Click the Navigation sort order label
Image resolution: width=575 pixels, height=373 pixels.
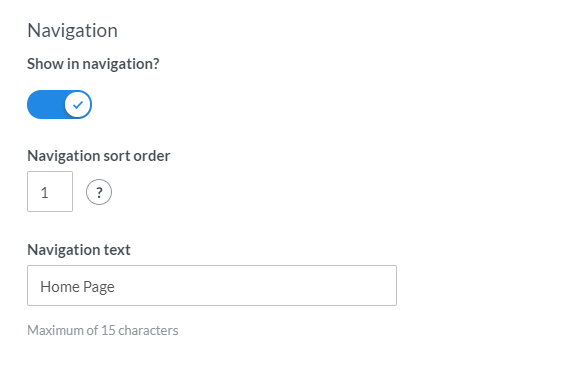(x=99, y=156)
